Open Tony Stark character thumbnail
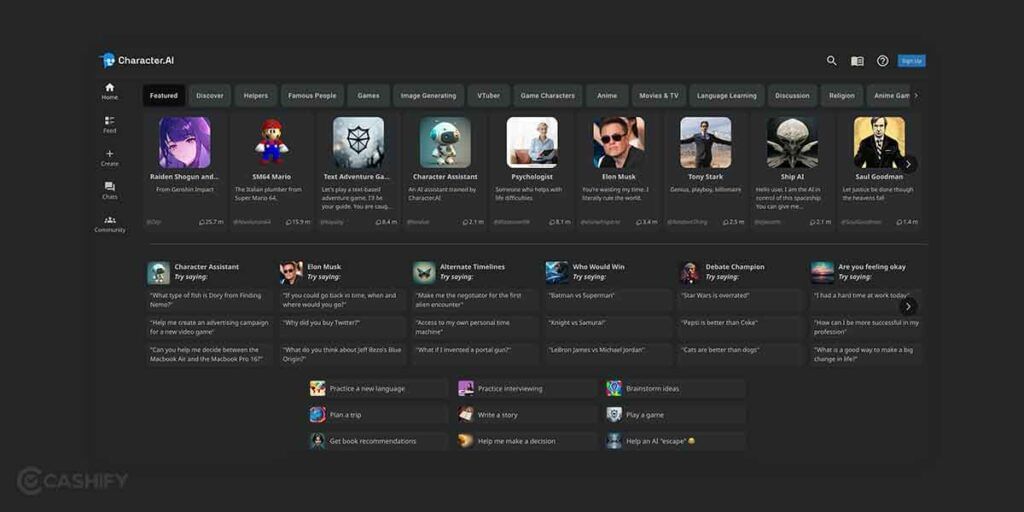Image resolution: width=1024 pixels, height=512 pixels. (x=705, y=142)
